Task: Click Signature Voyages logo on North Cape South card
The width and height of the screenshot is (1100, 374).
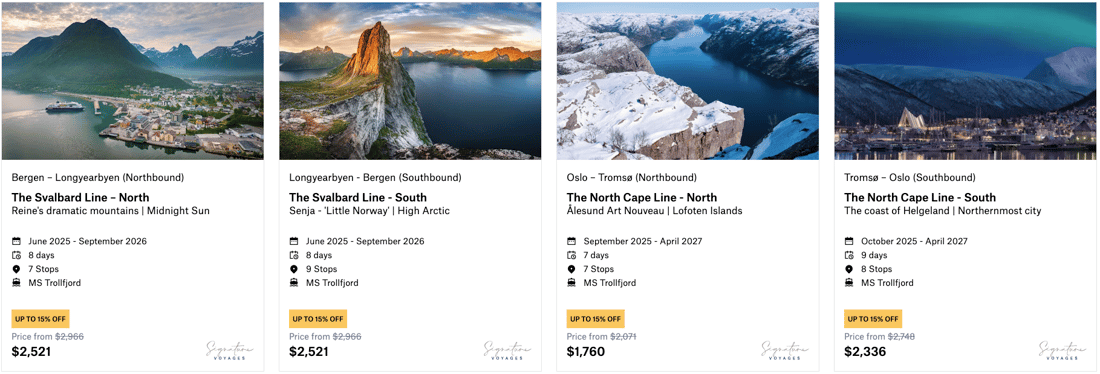Action: click(1063, 350)
